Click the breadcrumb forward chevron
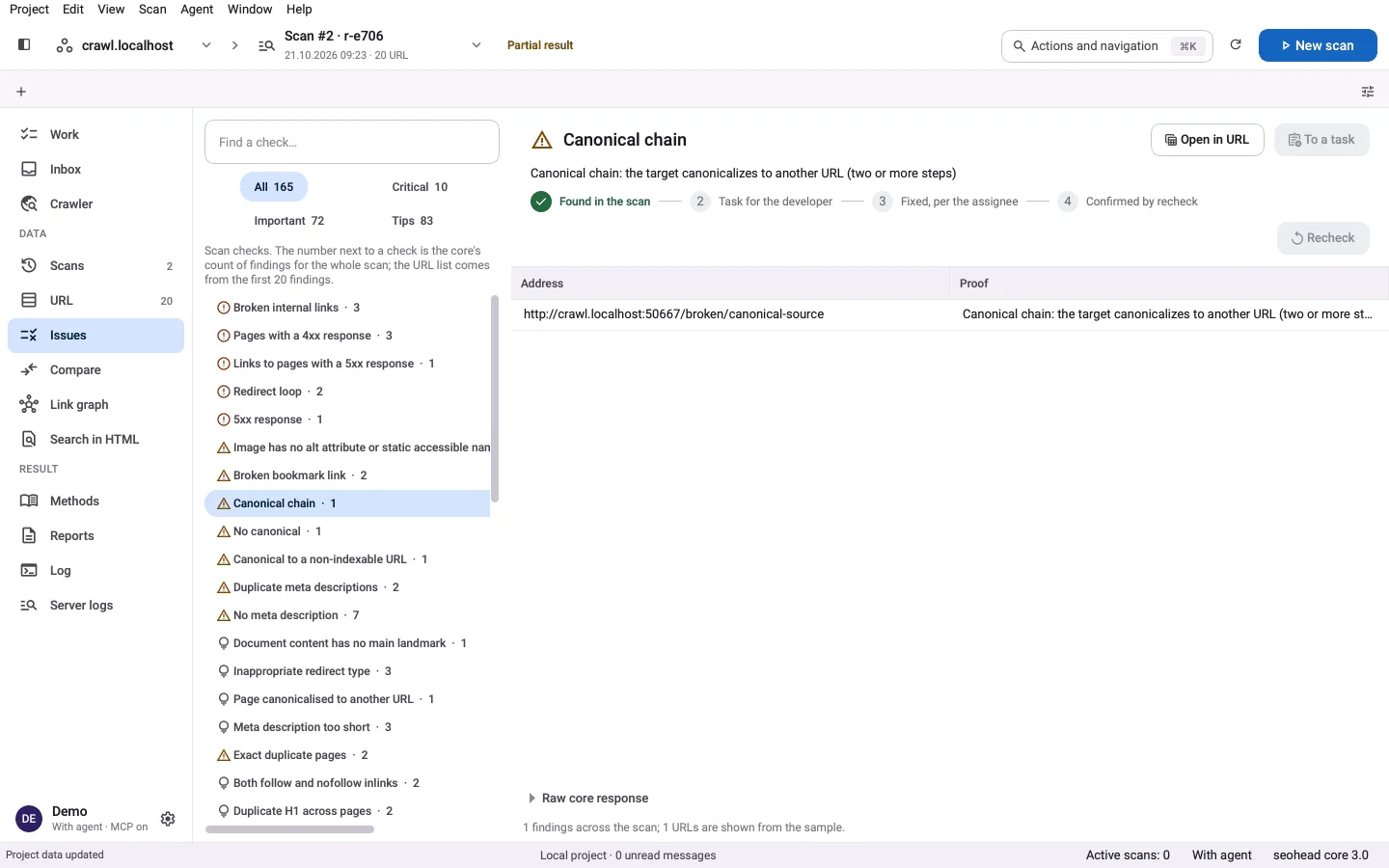The height and width of the screenshot is (868, 1389). (234, 45)
